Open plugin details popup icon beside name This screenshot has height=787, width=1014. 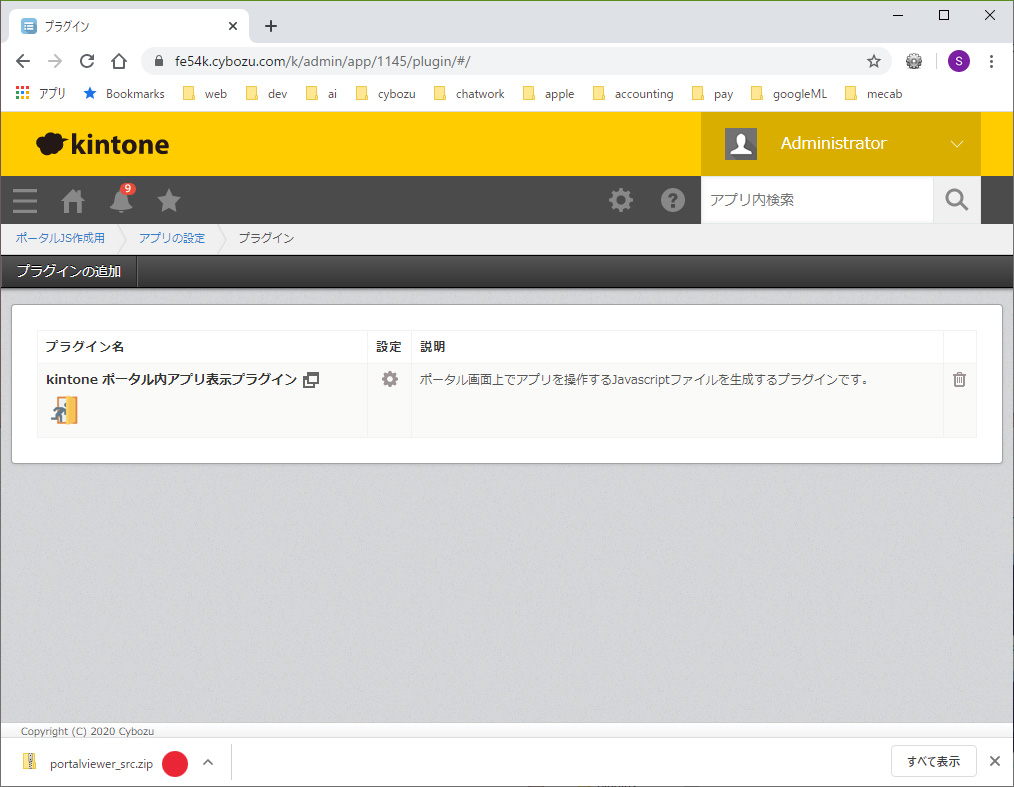click(x=311, y=380)
